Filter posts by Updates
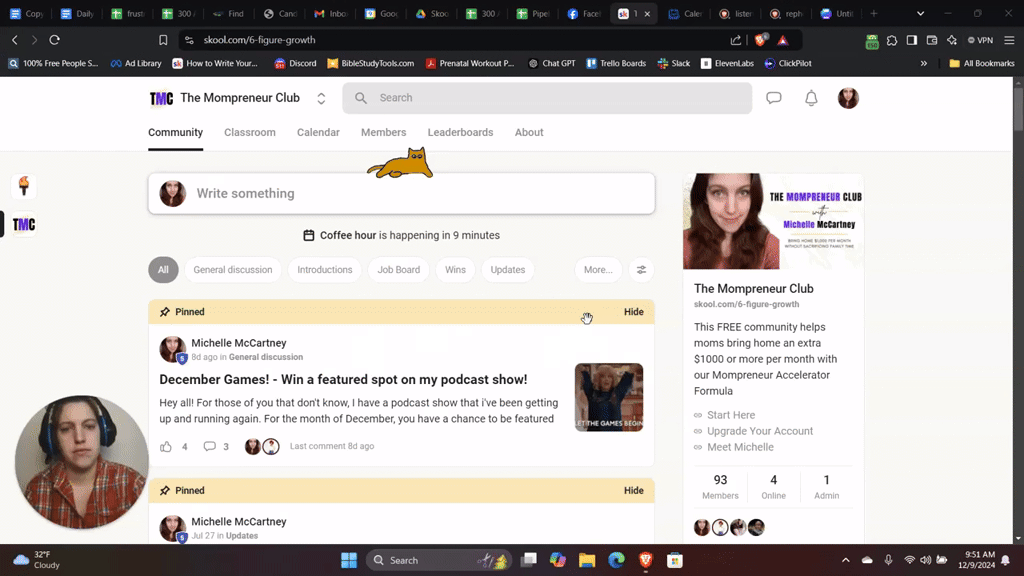 pos(507,270)
